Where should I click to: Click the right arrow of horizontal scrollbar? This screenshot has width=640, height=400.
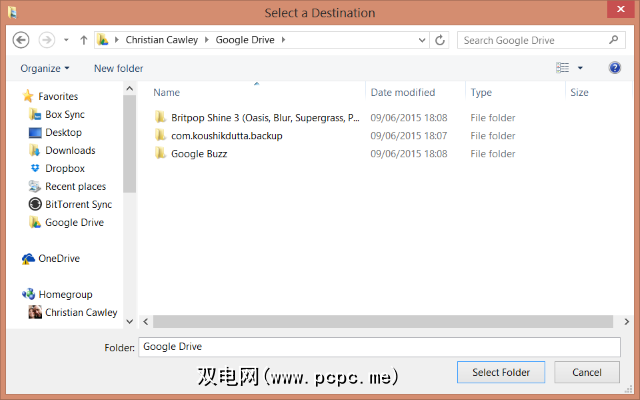(627, 322)
